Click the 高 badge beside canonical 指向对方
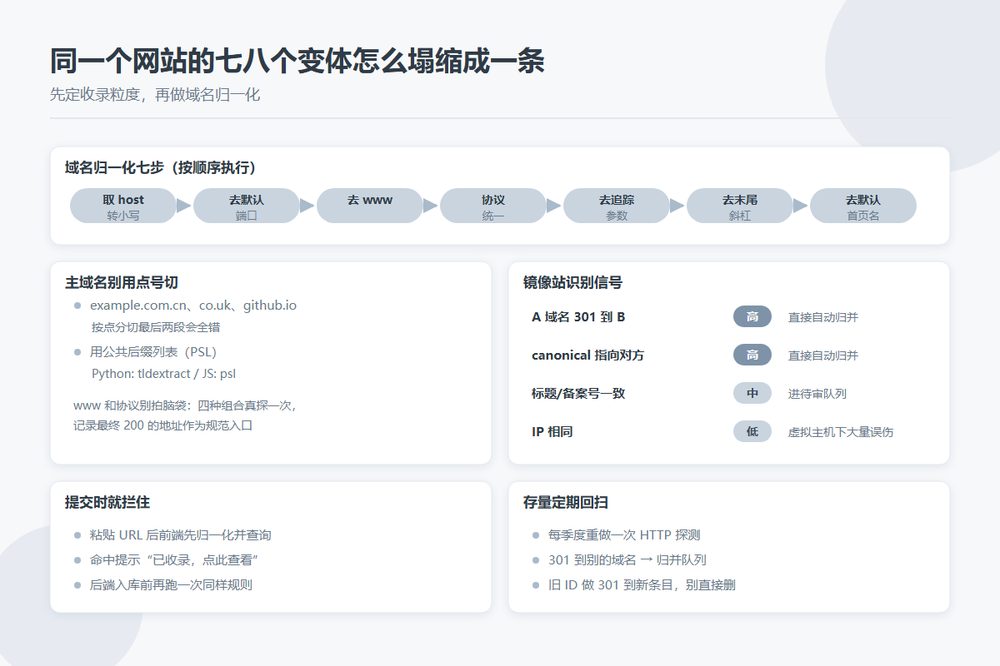 (753, 355)
